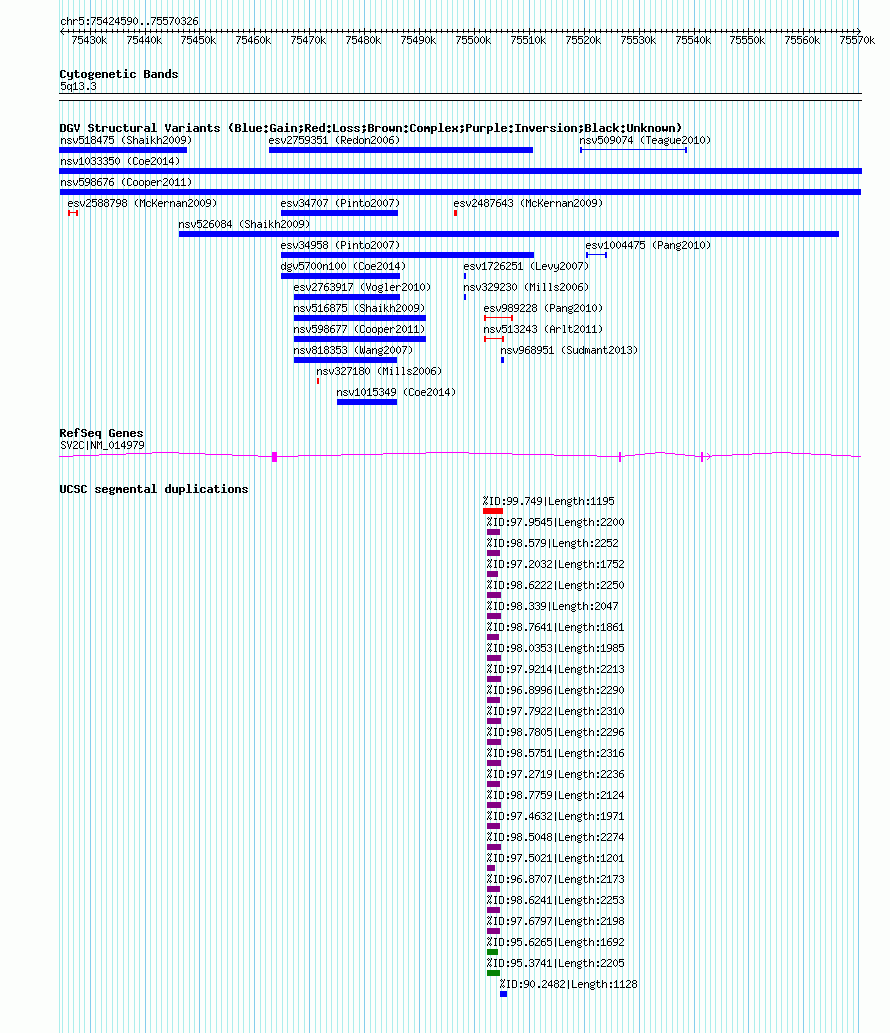Click the Cytogenetic Bands track title
The height and width of the screenshot is (1033, 890).
[119, 74]
